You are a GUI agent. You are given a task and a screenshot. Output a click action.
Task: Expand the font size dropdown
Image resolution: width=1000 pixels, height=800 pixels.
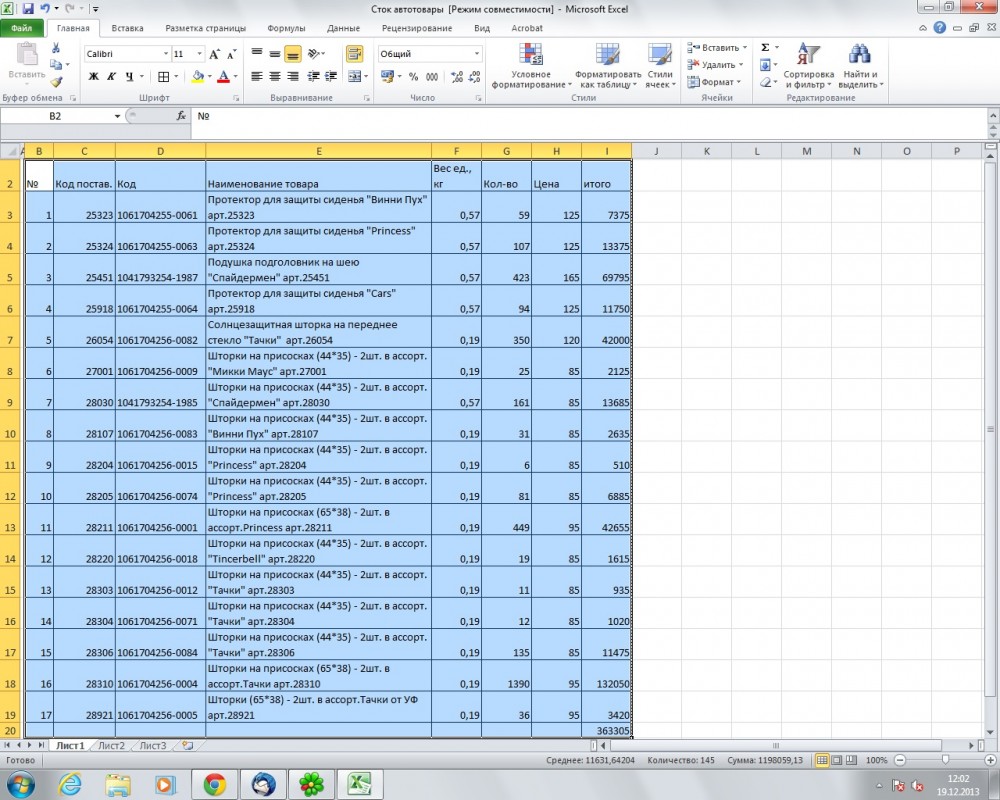pos(200,54)
